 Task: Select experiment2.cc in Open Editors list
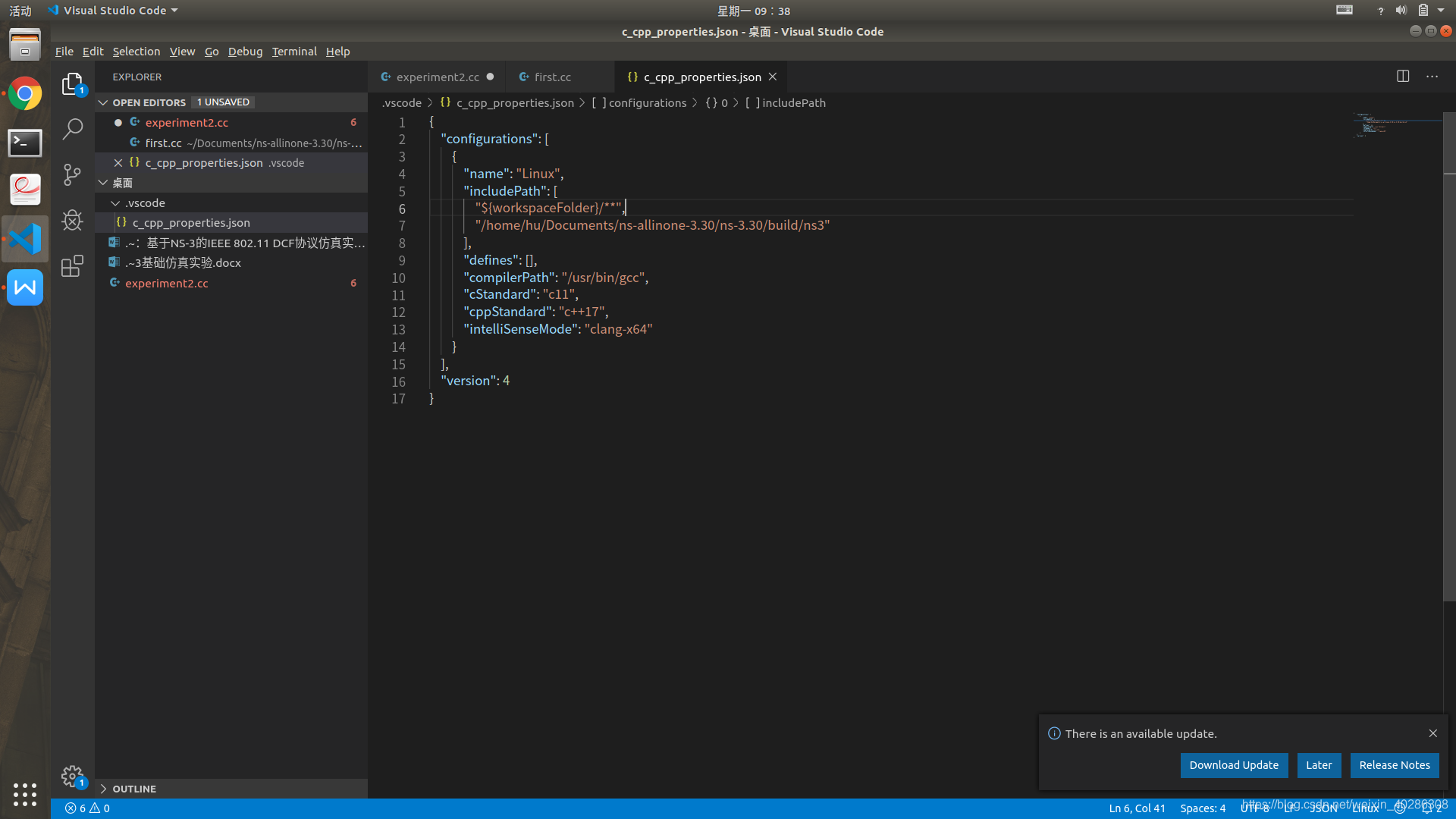click(x=231, y=122)
